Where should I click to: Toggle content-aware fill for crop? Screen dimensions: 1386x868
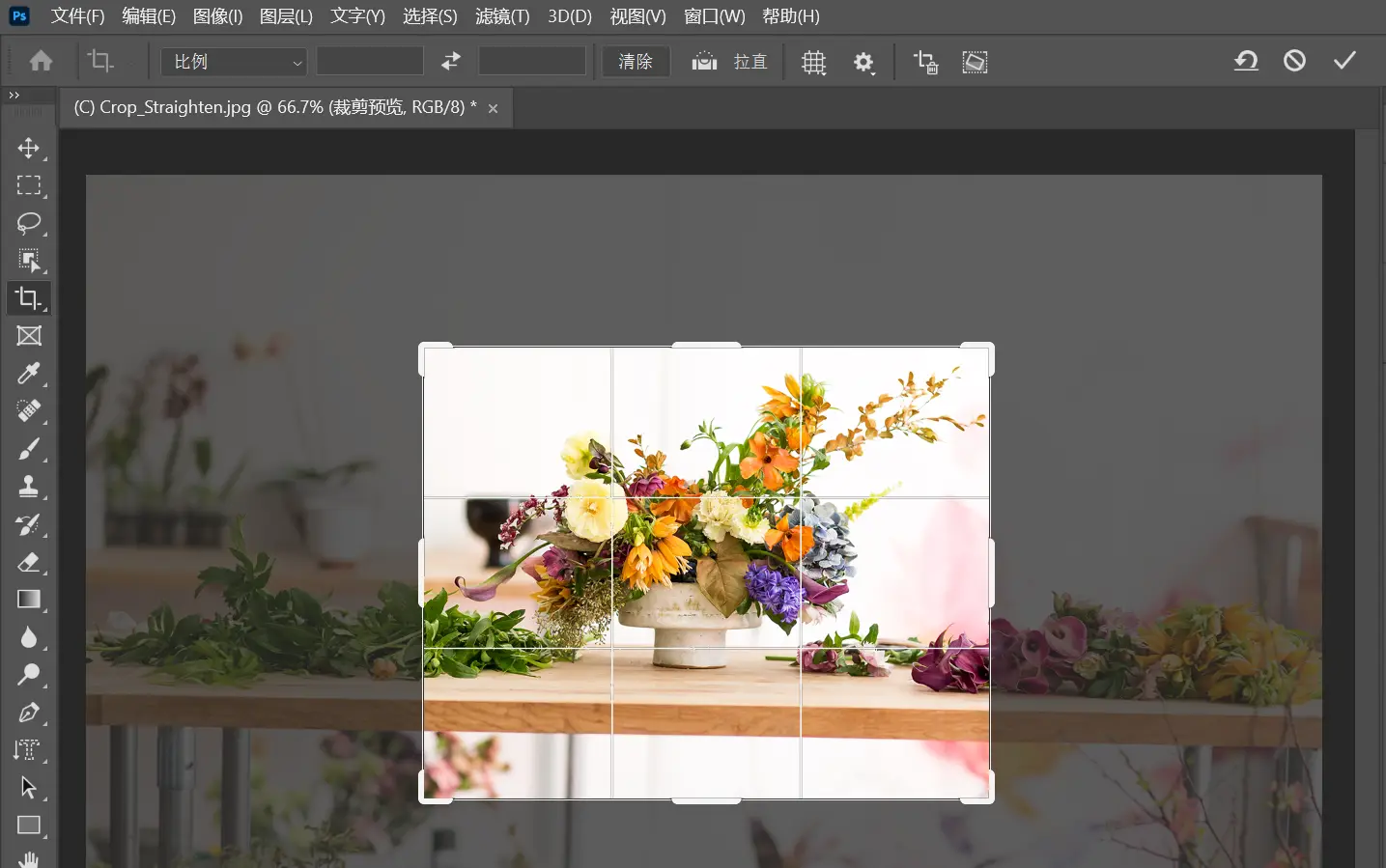[975, 62]
